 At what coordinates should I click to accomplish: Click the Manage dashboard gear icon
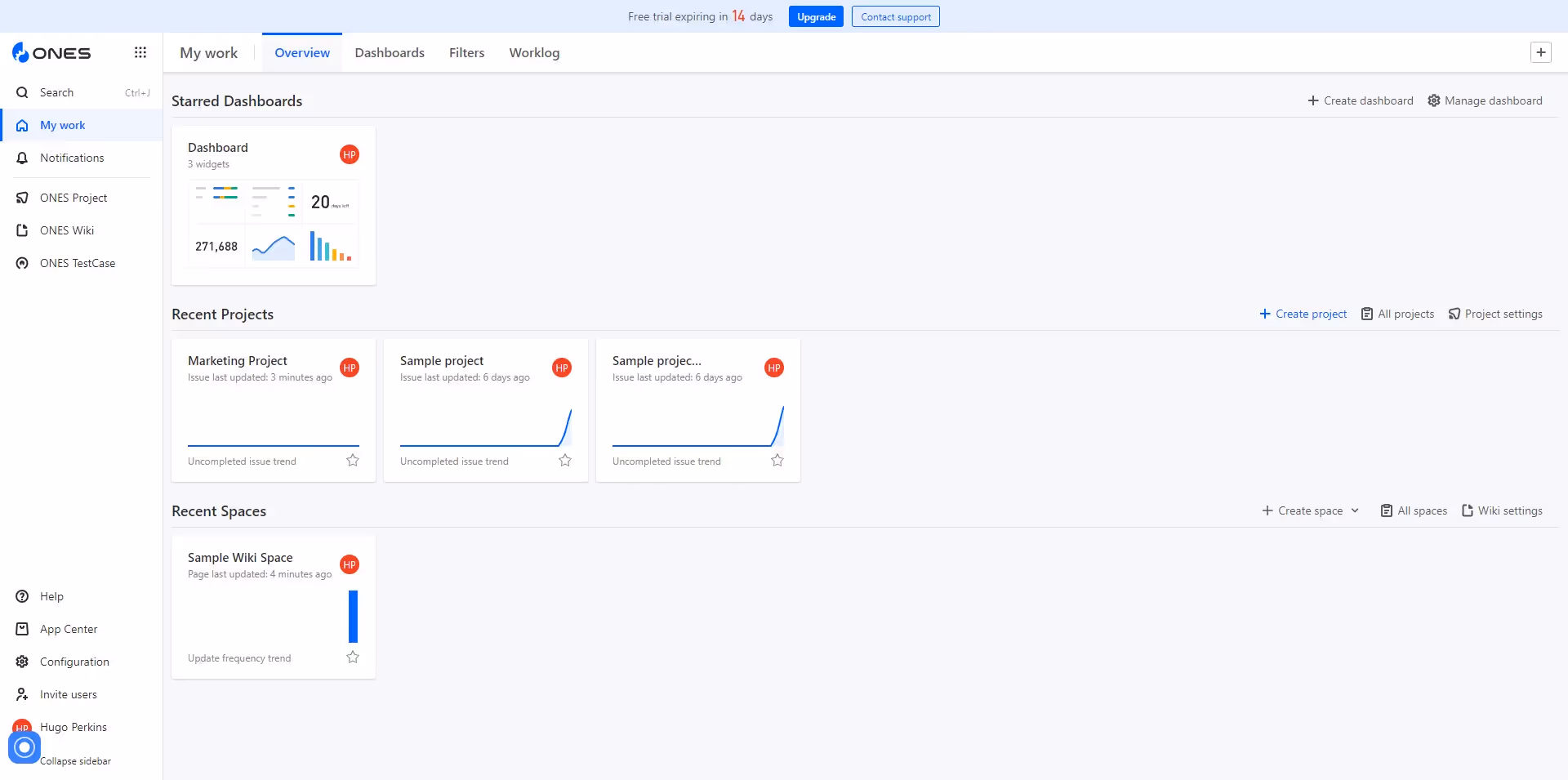[x=1433, y=100]
